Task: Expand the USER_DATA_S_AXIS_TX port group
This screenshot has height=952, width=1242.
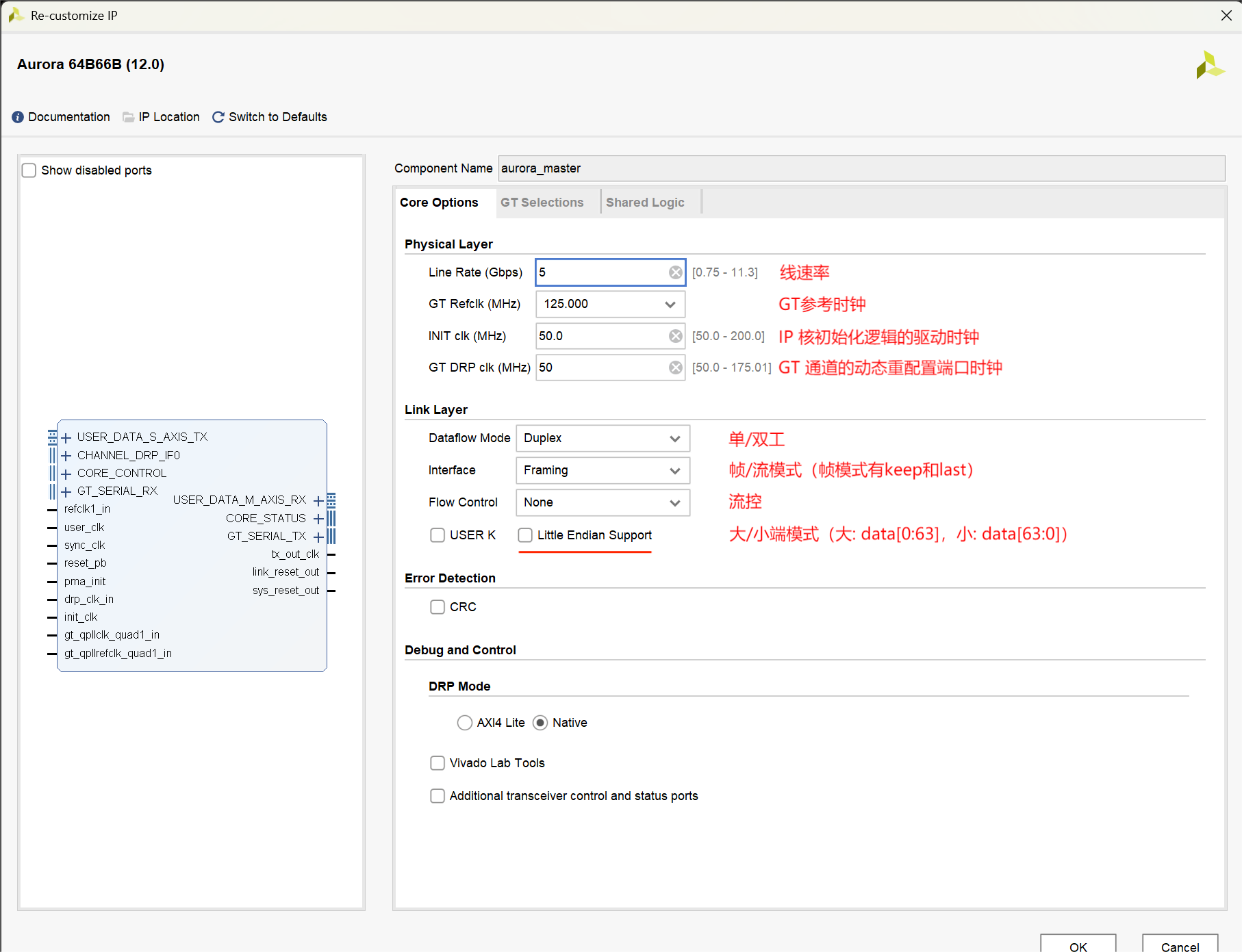Action: (x=66, y=437)
